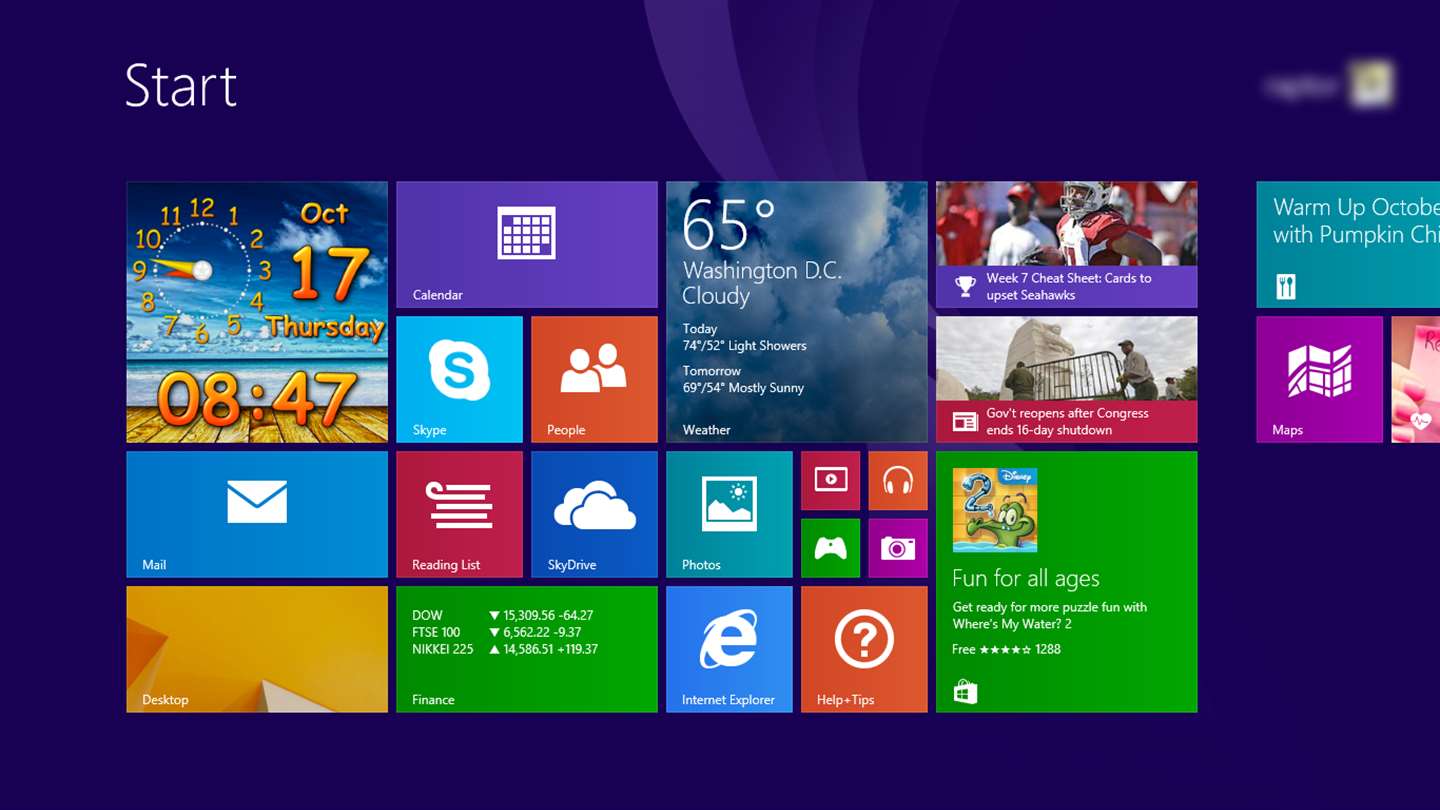Screen dimensions: 1440x810
Task: Launch the Skype tile
Action: [x=460, y=380]
